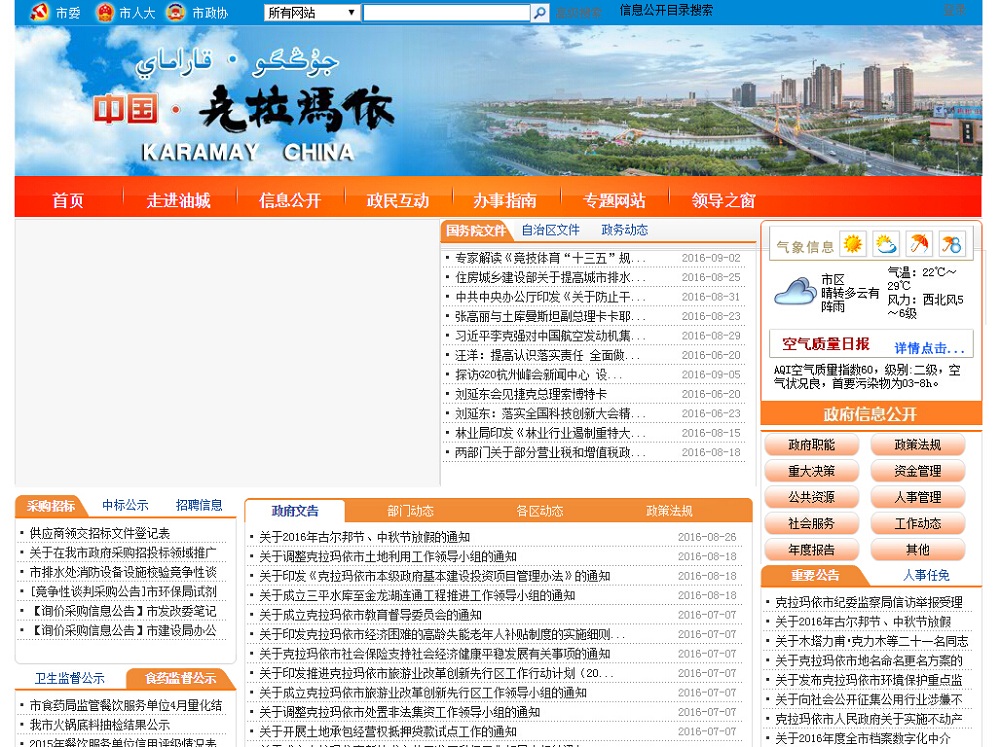
Task: Open 我市火锅底料抽检结果公示 link
Action: [99, 725]
